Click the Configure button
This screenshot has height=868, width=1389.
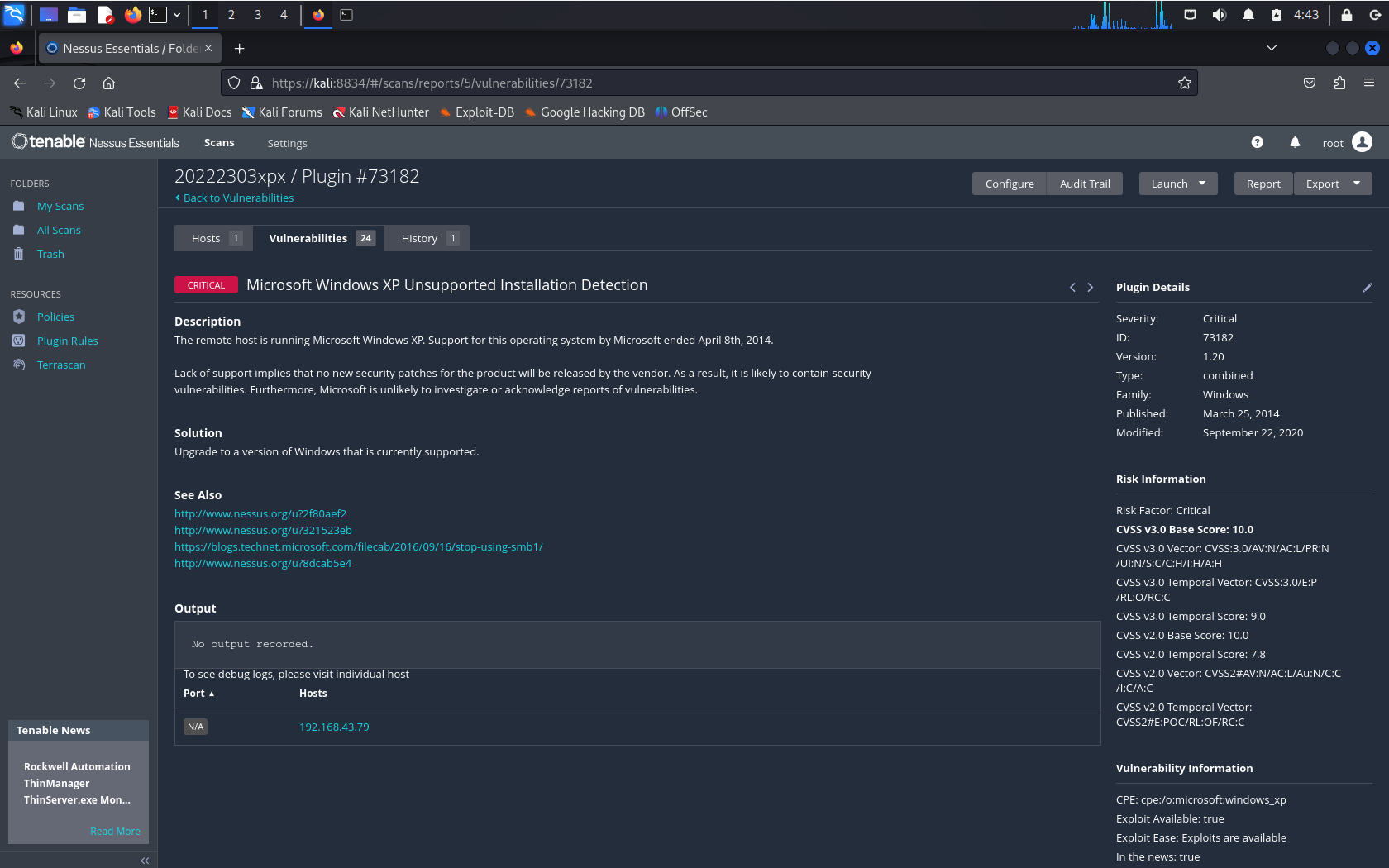(1010, 184)
